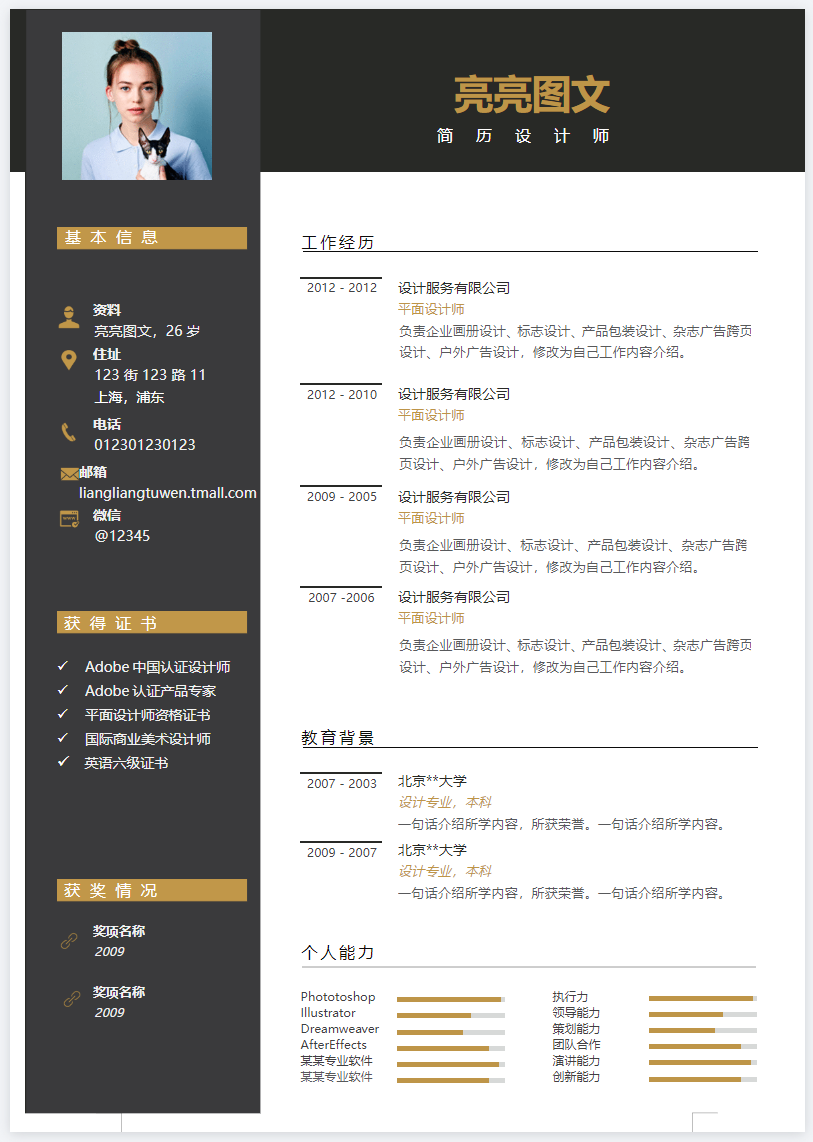Viewport: 813px width, 1142px height.
Task: Click the person icon beside 资料
Action: coord(68,317)
